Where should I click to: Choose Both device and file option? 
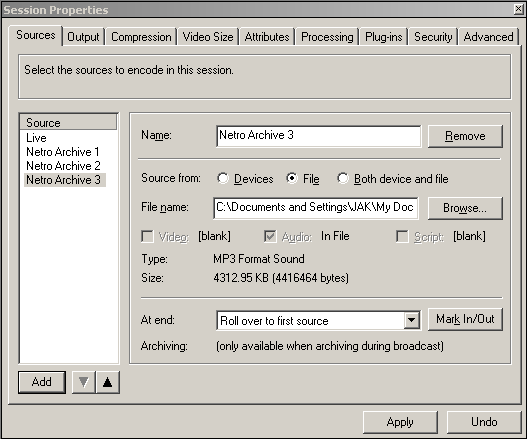click(343, 178)
